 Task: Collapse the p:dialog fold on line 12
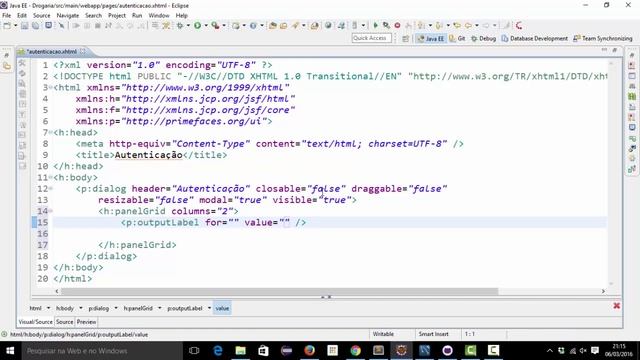(x=51, y=189)
